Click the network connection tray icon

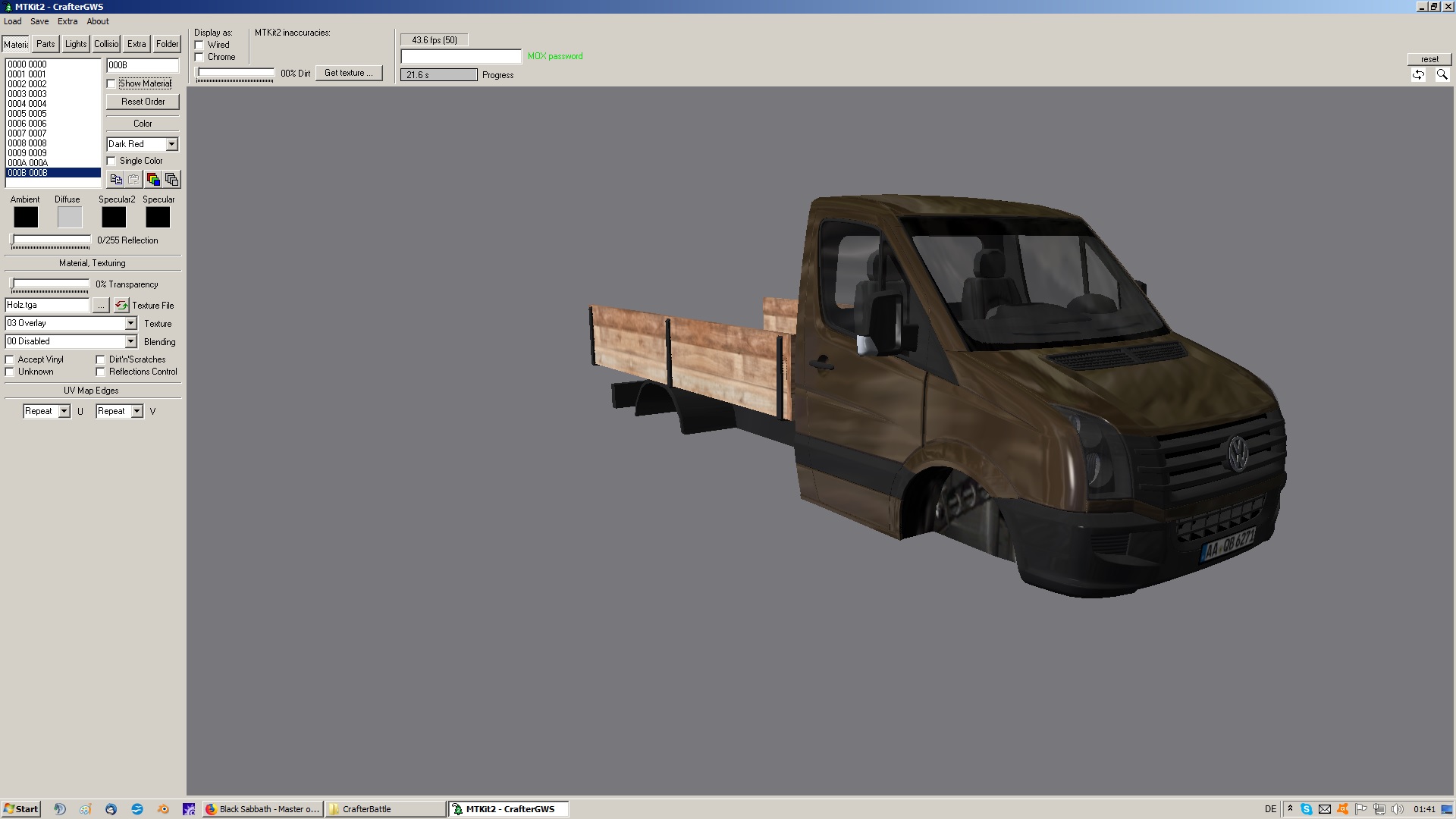(x=1379, y=809)
